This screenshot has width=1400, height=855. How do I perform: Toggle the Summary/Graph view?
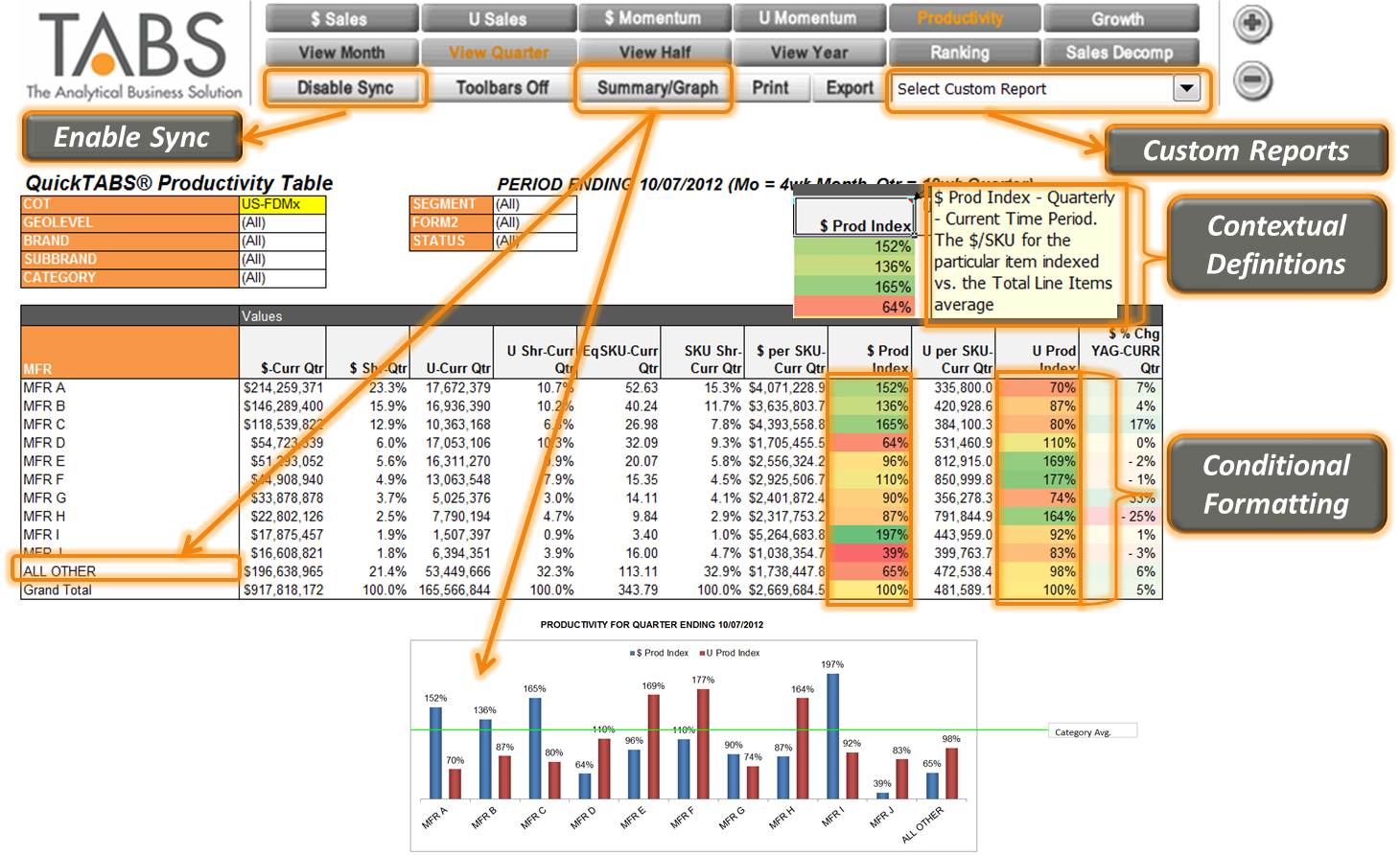pyautogui.click(x=657, y=88)
